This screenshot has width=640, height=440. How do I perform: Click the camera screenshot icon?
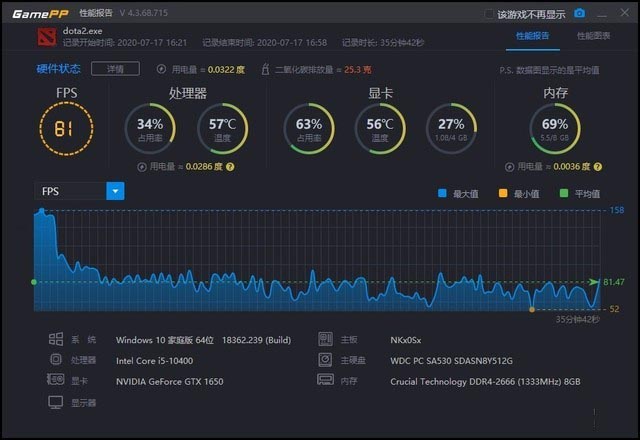pyautogui.click(x=579, y=13)
